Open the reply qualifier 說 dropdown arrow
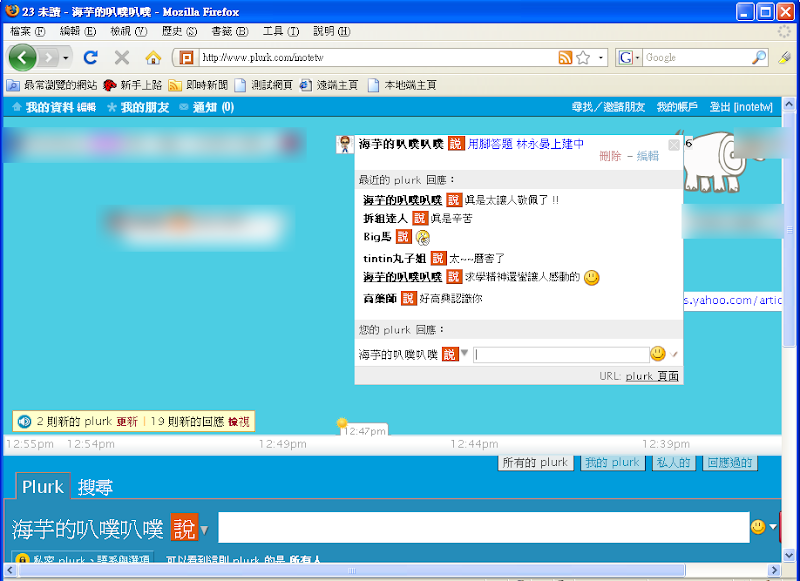This screenshot has height=581, width=800. pos(464,352)
